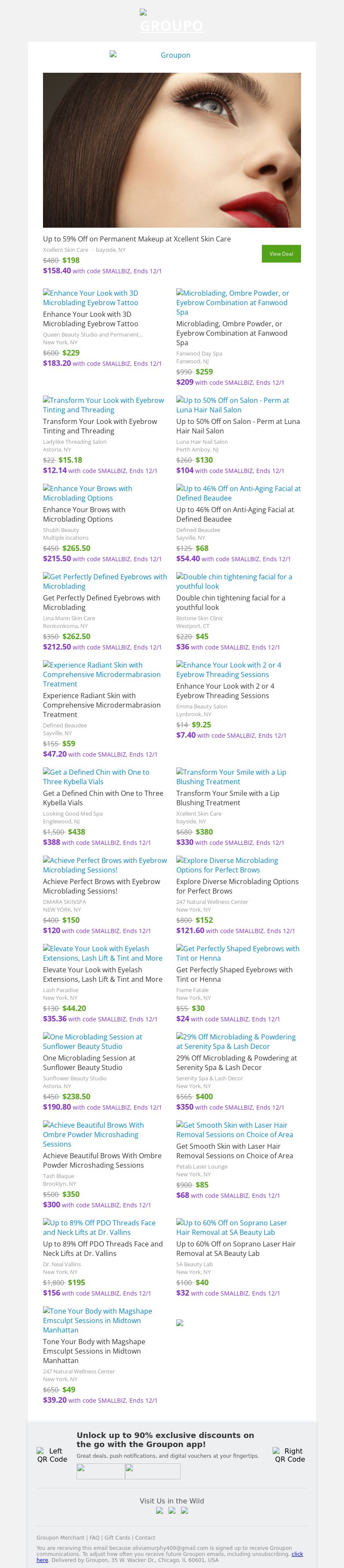Image resolution: width=344 pixels, height=1568 pixels.
Task: Open the middle social icon under Visit Us
Action: tap(172, 1510)
